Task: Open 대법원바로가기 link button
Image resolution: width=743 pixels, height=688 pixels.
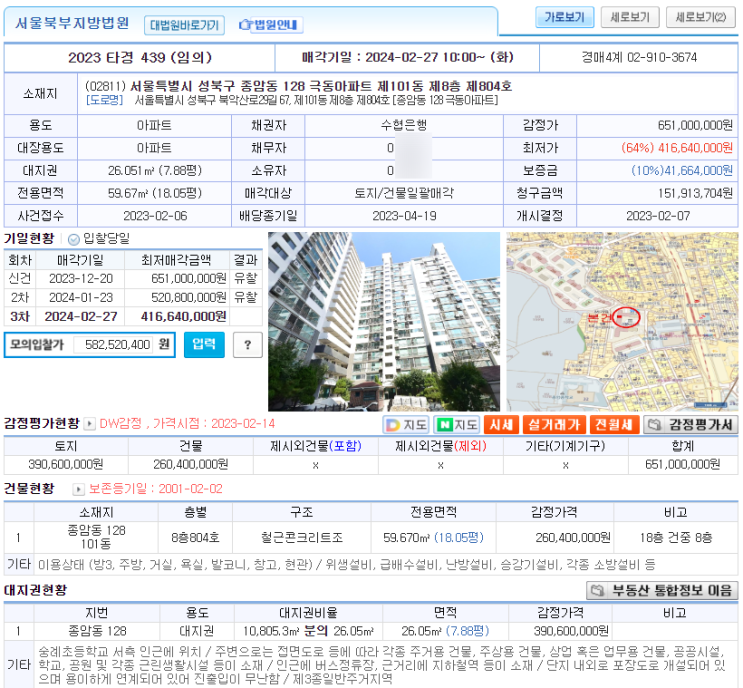Action: tap(184, 25)
